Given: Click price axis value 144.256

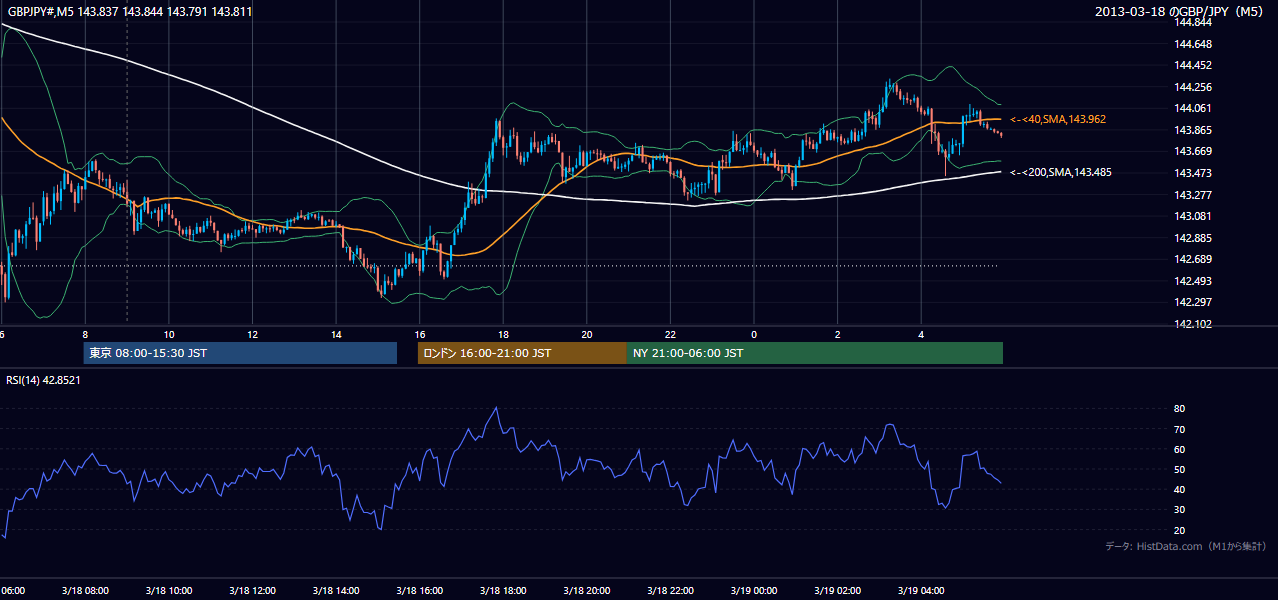Looking at the screenshot, I should click(x=1194, y=87).
